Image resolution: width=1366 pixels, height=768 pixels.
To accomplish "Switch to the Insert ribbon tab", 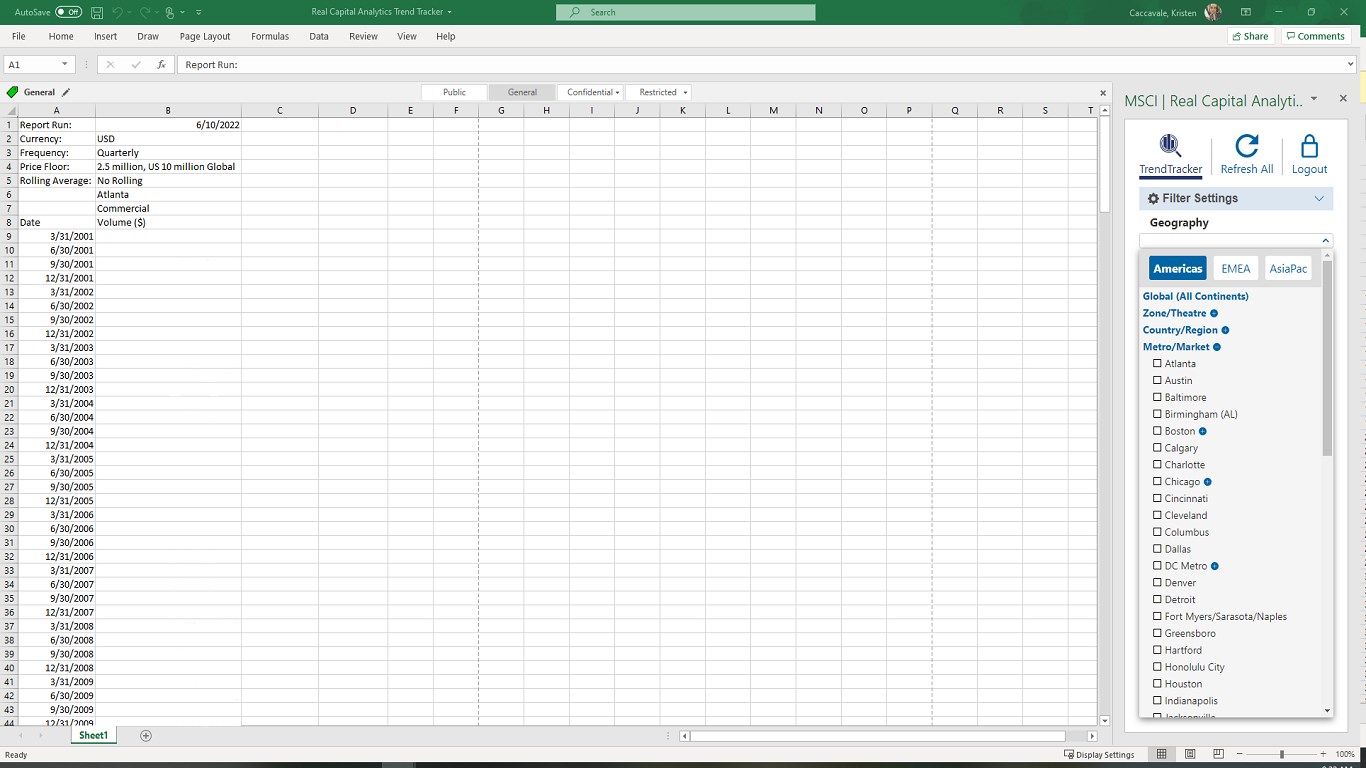I will point(105,36).
